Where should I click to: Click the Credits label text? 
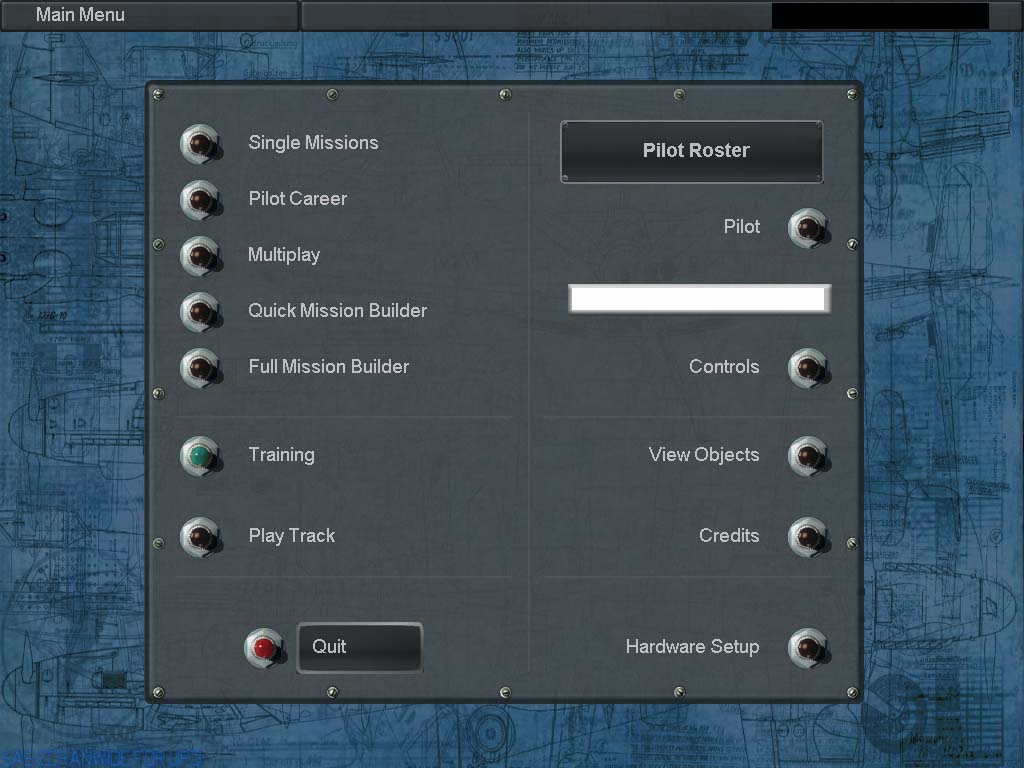[729, 536]
